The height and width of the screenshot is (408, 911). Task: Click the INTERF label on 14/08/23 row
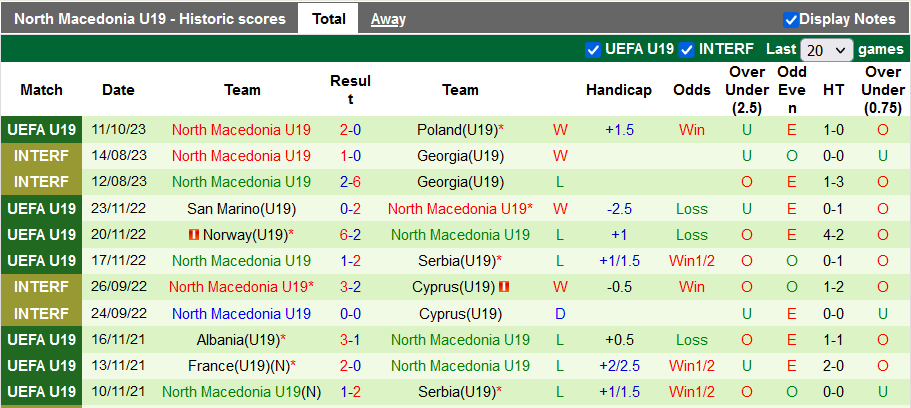click(41, 156)
